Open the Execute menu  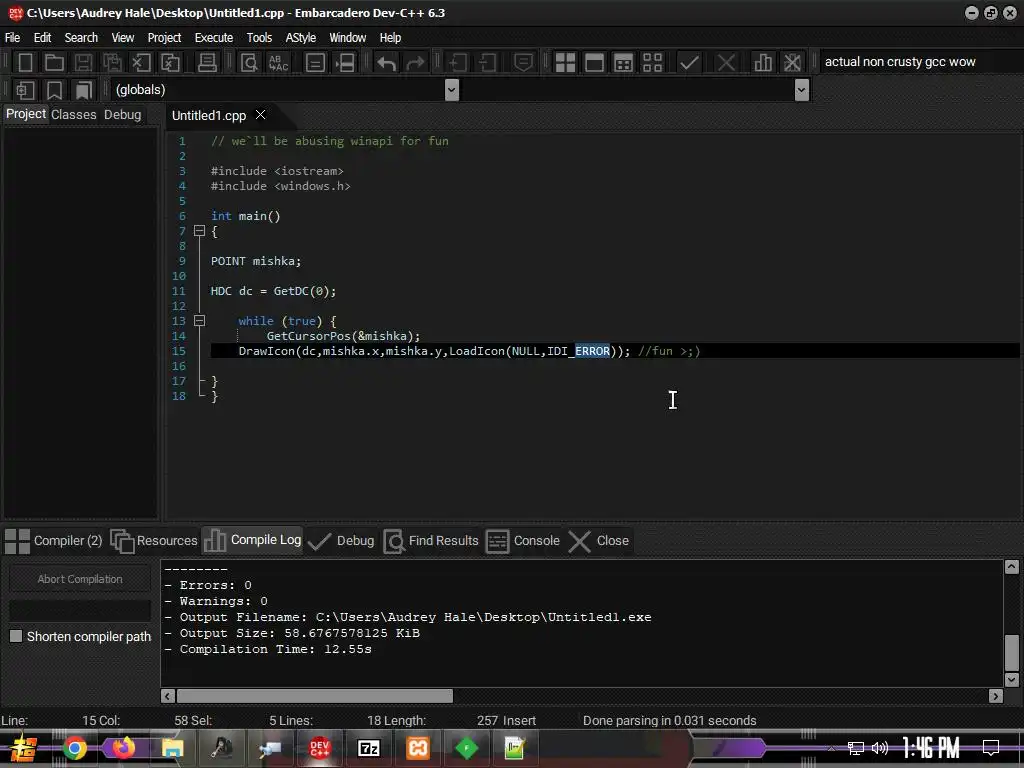pyautogui.click(x=214, y=37)
